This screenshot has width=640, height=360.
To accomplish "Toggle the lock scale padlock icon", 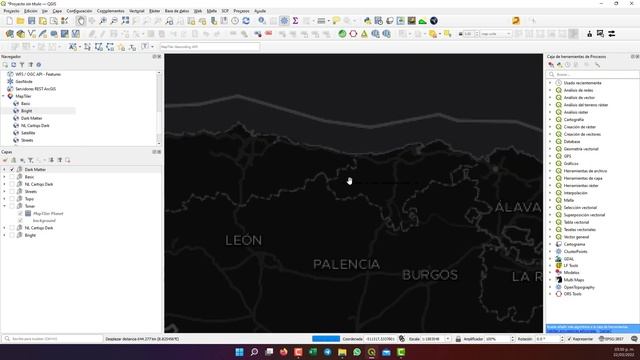I will coord(458,339).
